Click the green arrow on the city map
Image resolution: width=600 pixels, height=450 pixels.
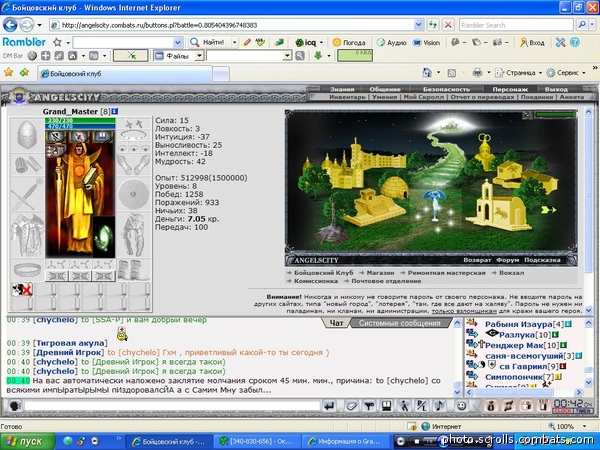click(548, 209)
